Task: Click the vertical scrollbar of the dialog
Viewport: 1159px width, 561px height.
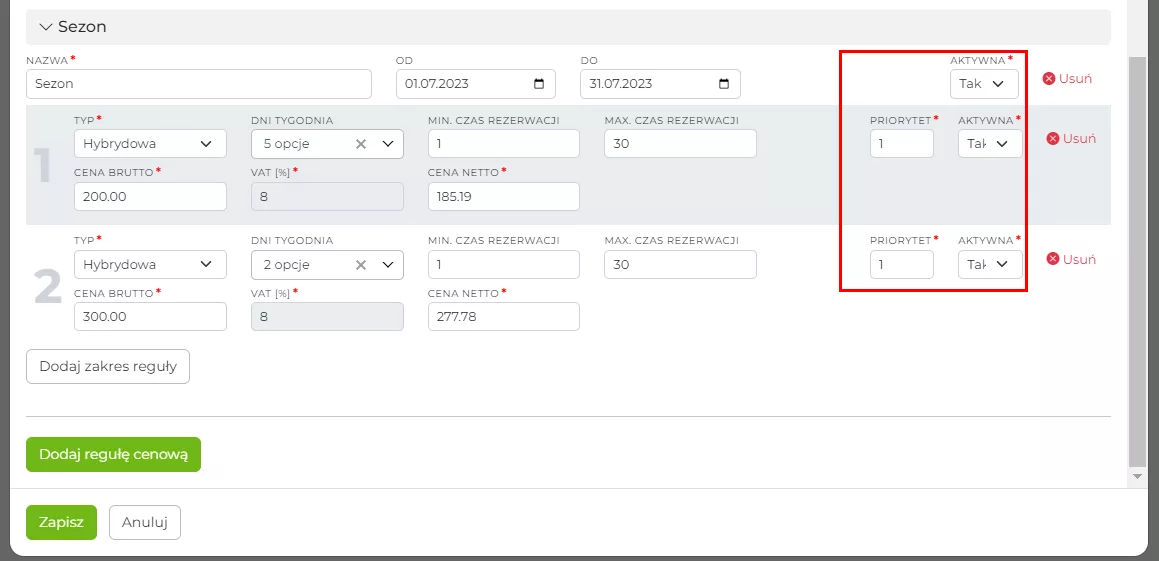Action: (x=1137, y=260)
